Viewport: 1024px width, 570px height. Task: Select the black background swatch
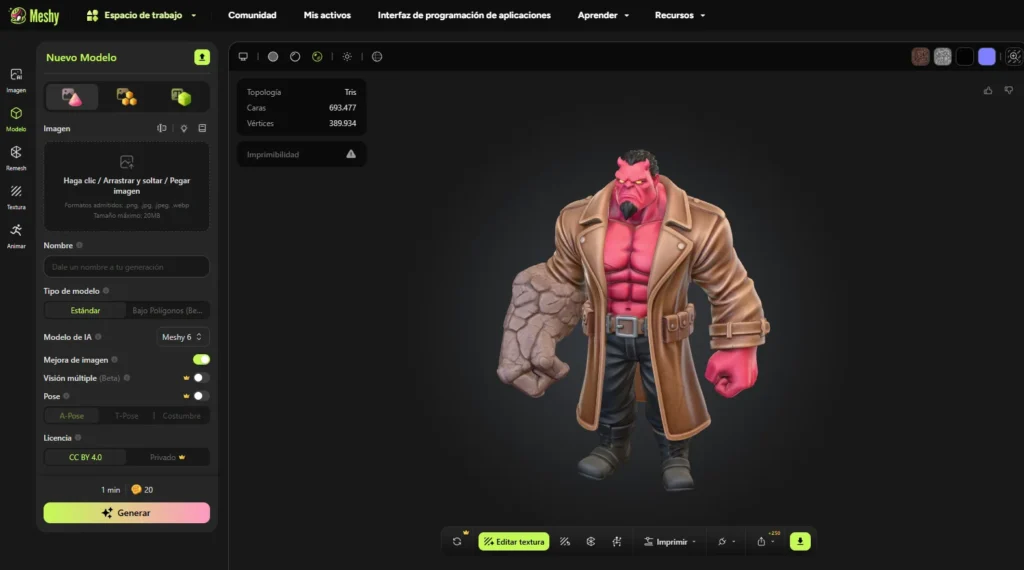pos(965,57)
